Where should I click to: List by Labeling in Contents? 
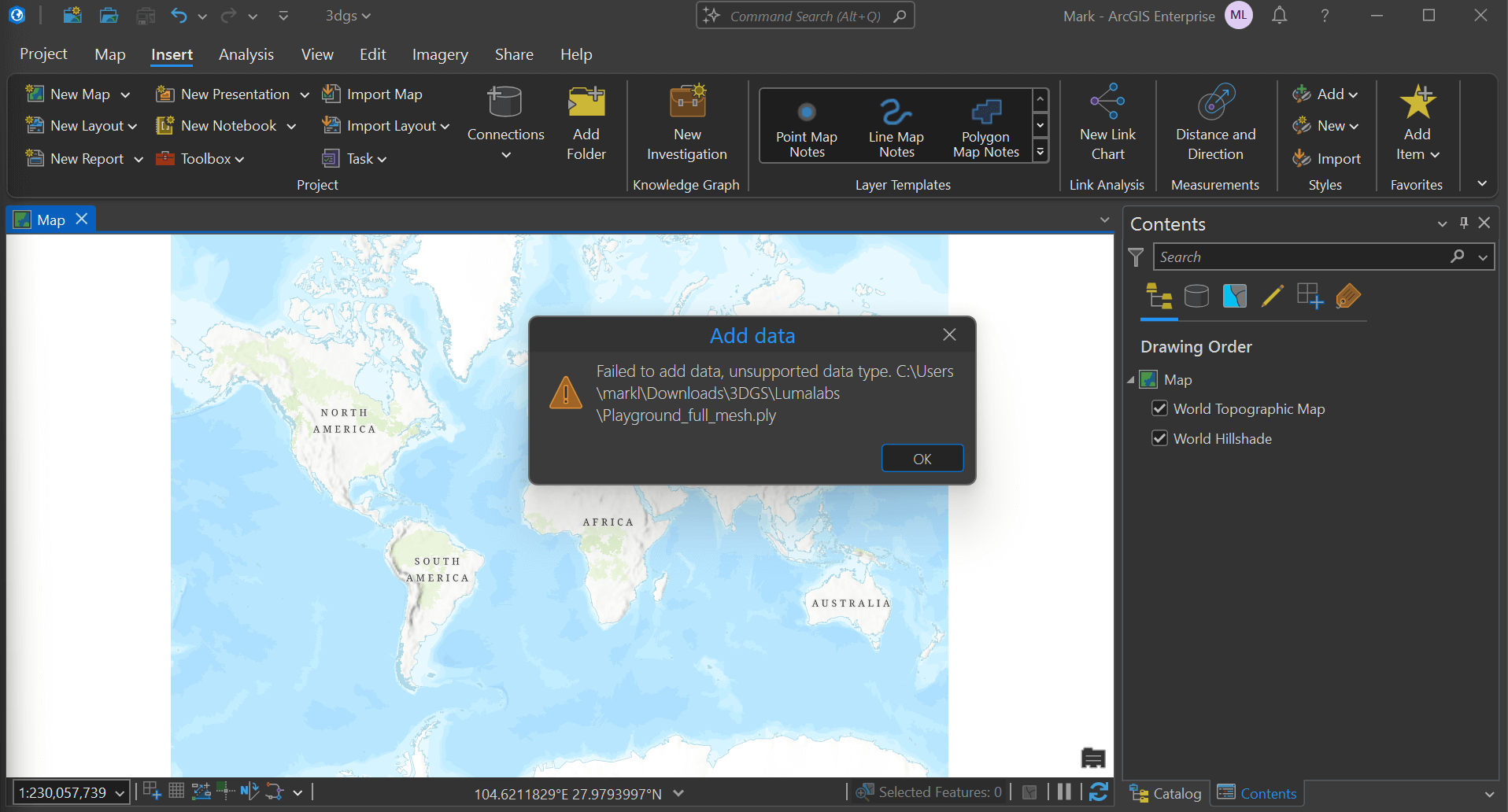tap(1348, 297)
